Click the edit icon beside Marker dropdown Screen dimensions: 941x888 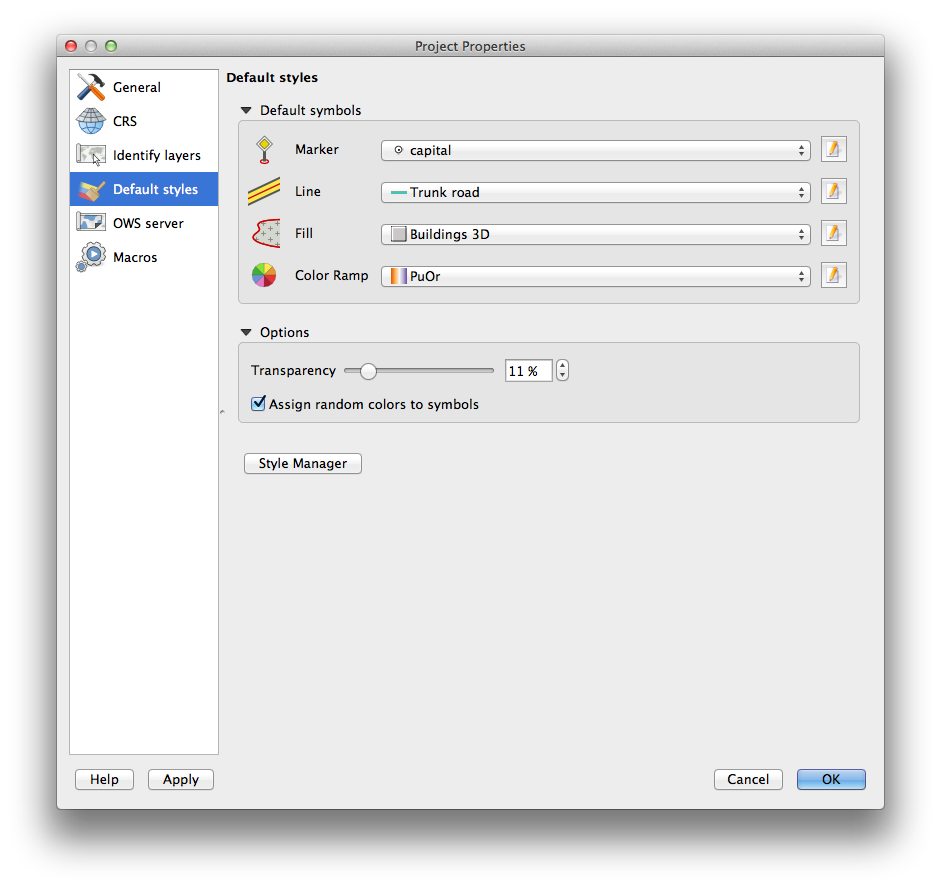tap(833, 150)
